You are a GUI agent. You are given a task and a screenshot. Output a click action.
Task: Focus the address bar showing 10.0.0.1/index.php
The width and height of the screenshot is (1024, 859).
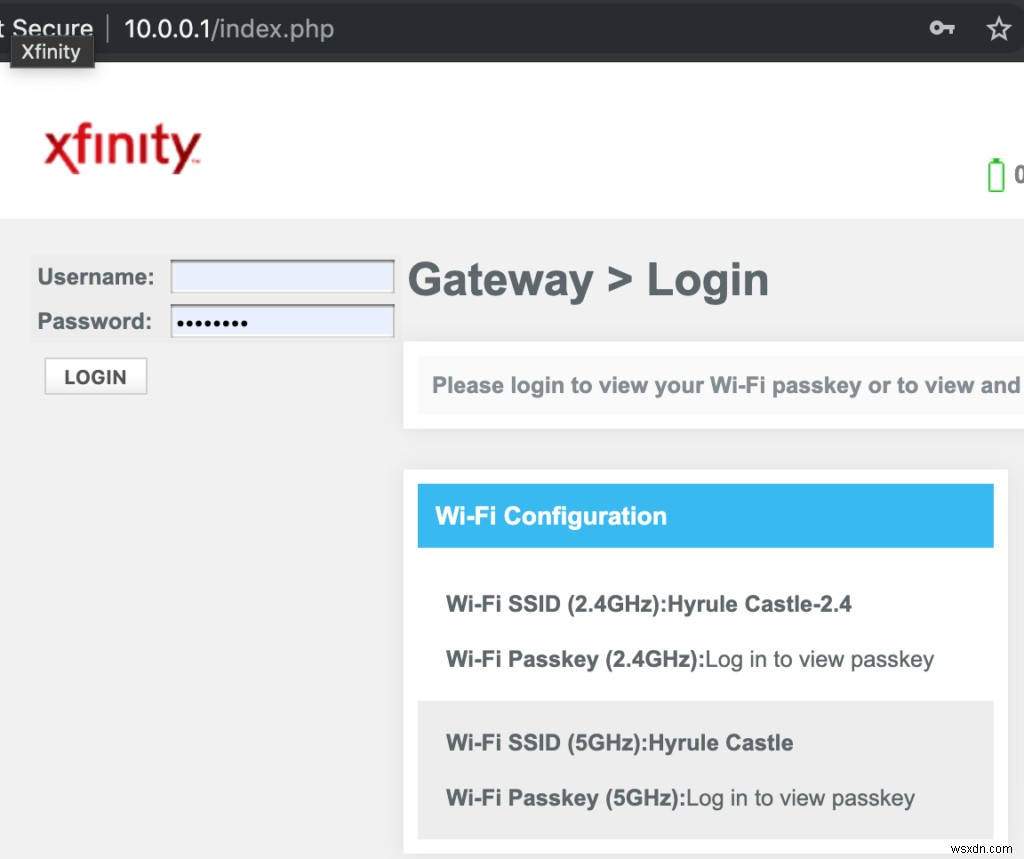pos(229,28)
